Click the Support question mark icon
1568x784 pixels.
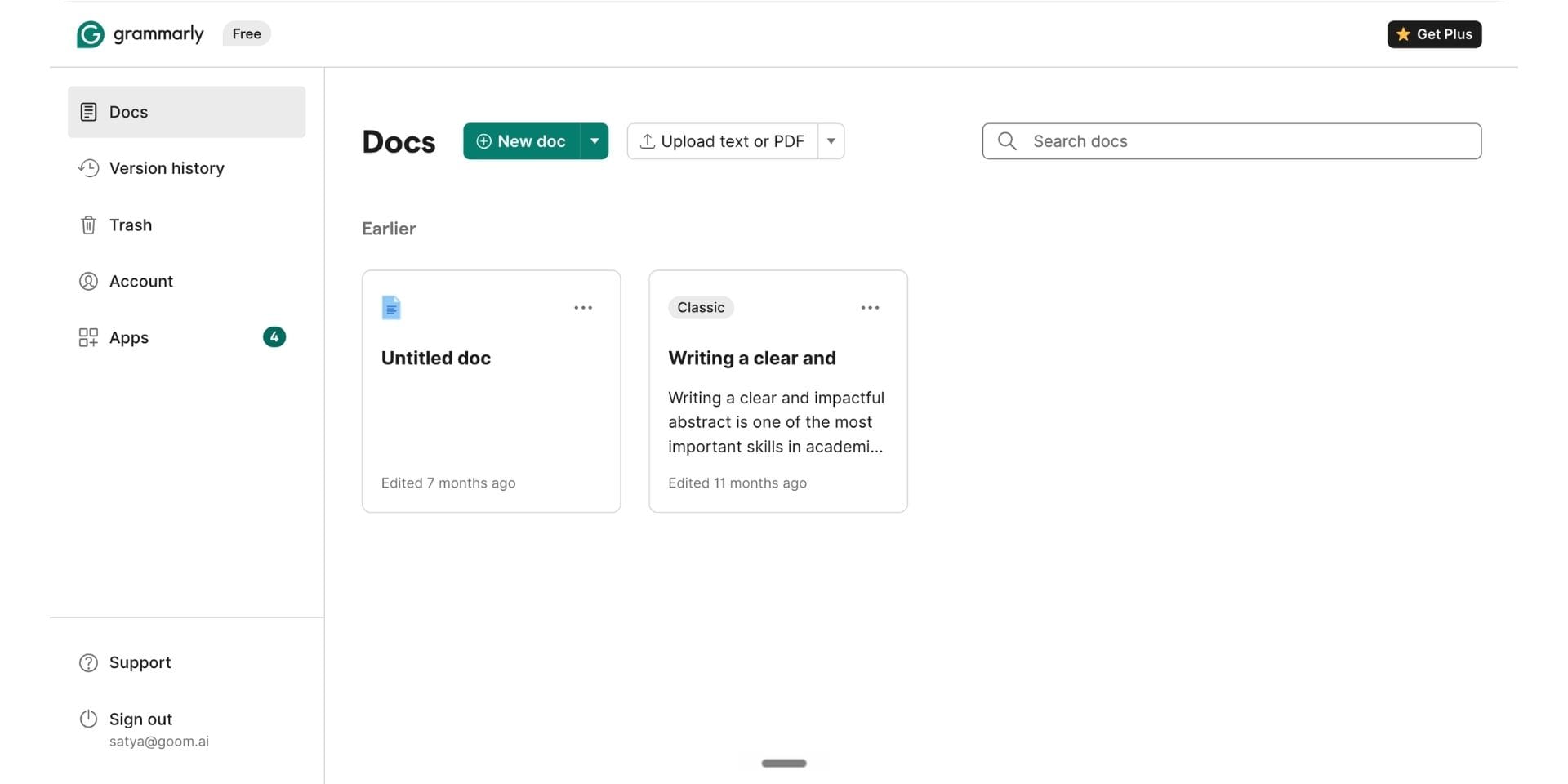coord(88,662)
